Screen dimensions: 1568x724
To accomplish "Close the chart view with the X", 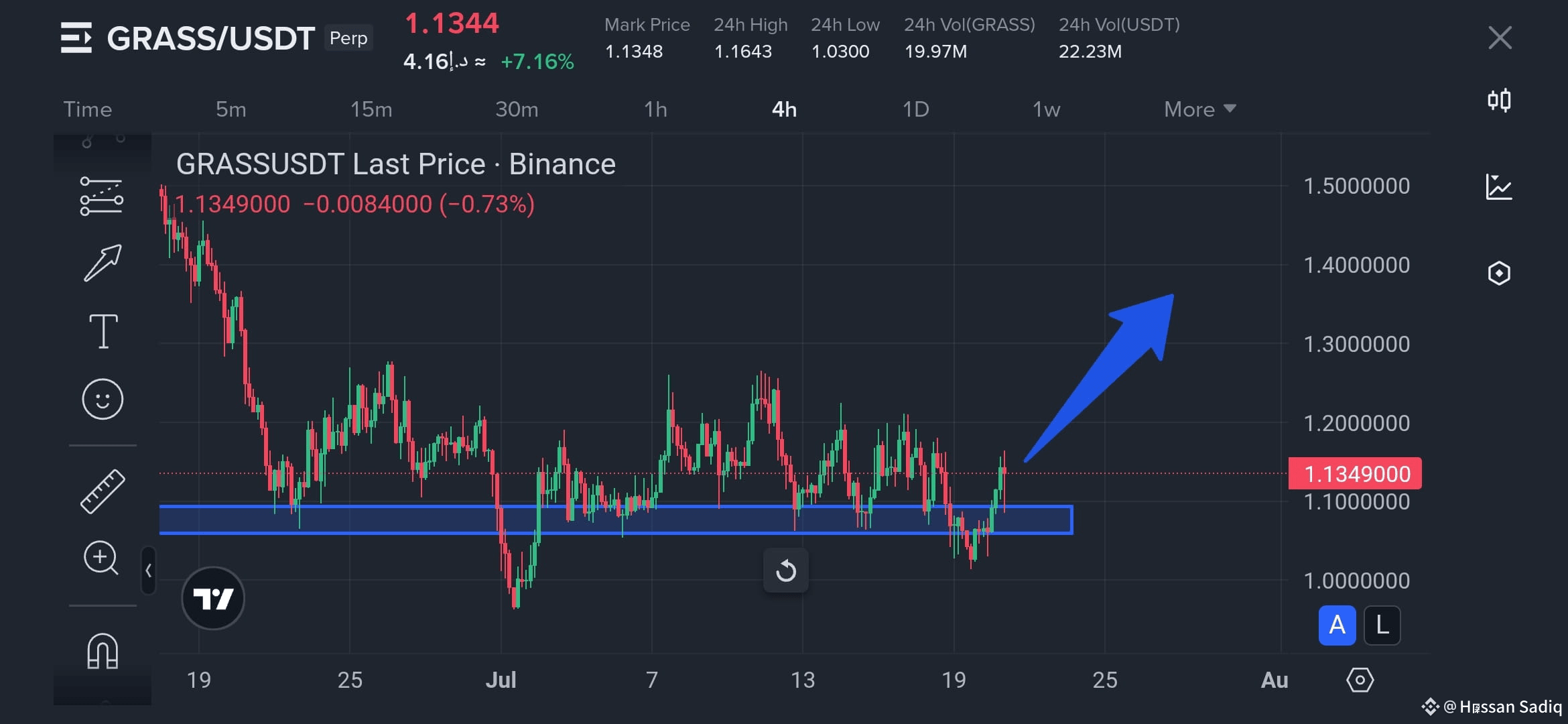I will (x=1500, y=38).
